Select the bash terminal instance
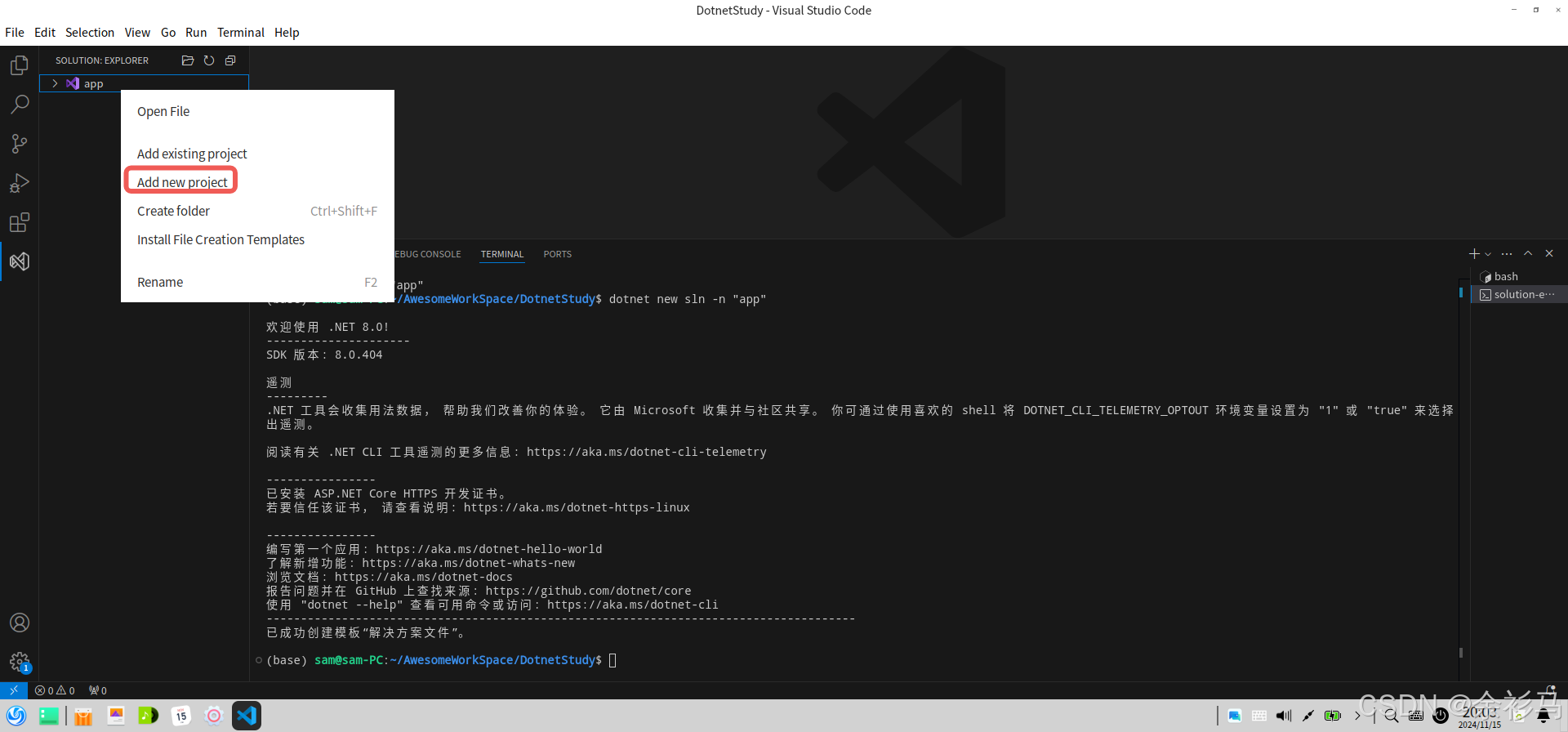This screenshot has width=1568, height=732. tap(1519, 276)
